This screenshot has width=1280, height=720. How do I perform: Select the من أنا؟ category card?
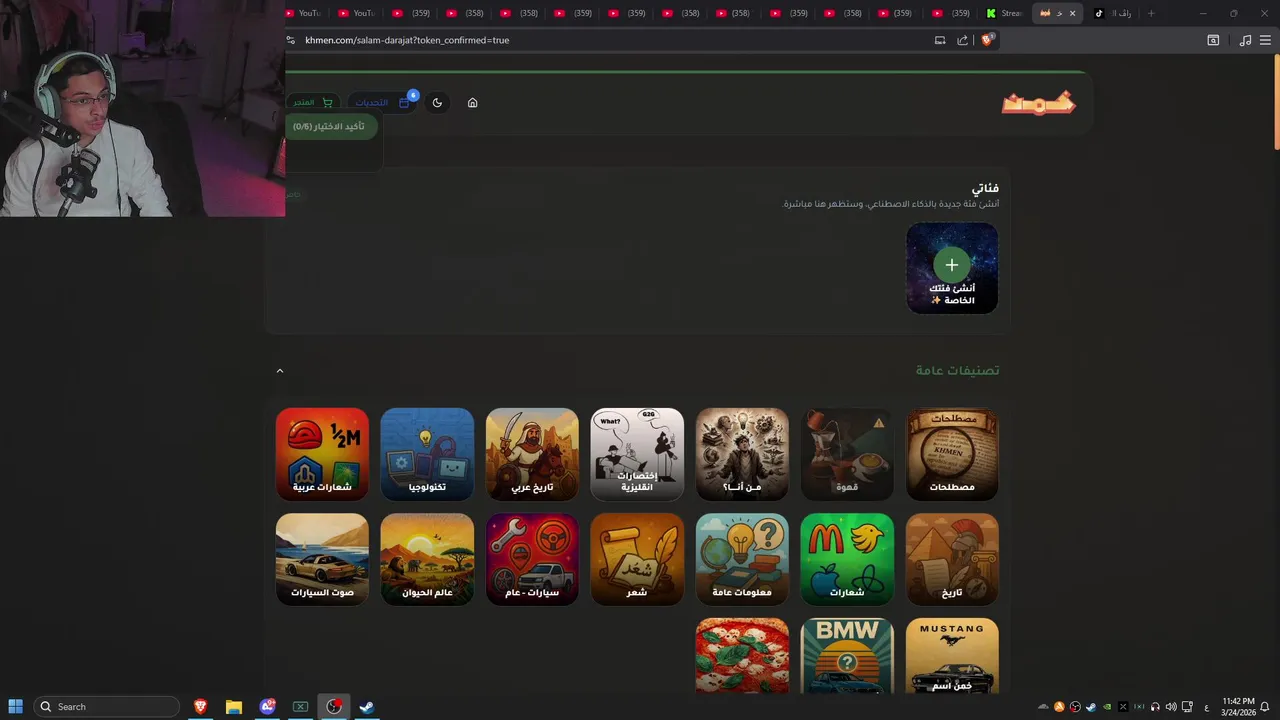(742, 454)
